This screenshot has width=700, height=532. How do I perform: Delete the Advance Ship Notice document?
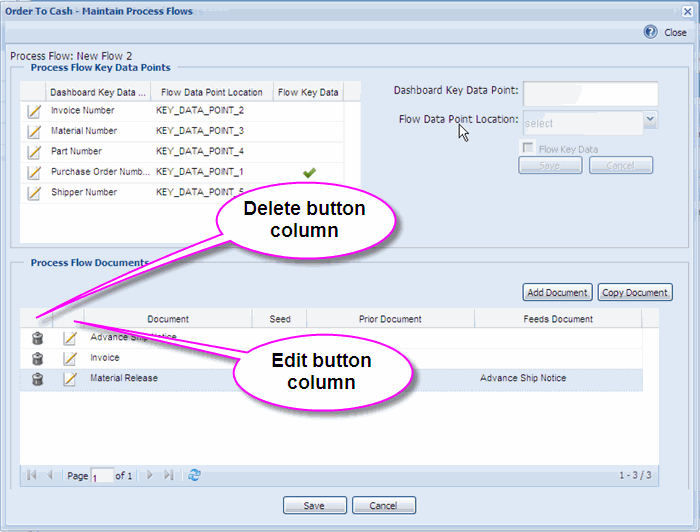[38, 338]
